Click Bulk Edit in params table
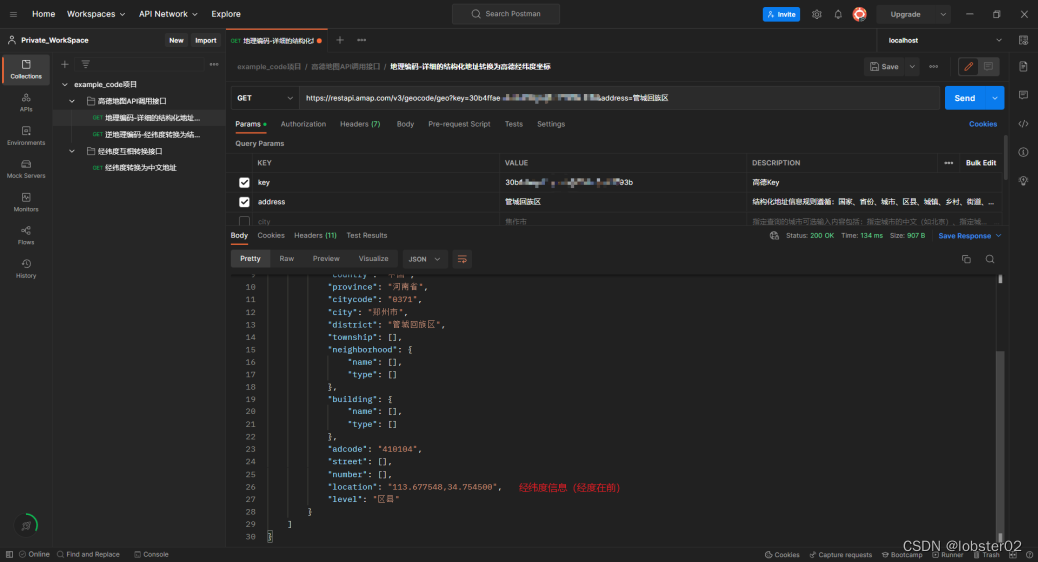This screenshot has height=562, width=1038. tap(980, 163)
